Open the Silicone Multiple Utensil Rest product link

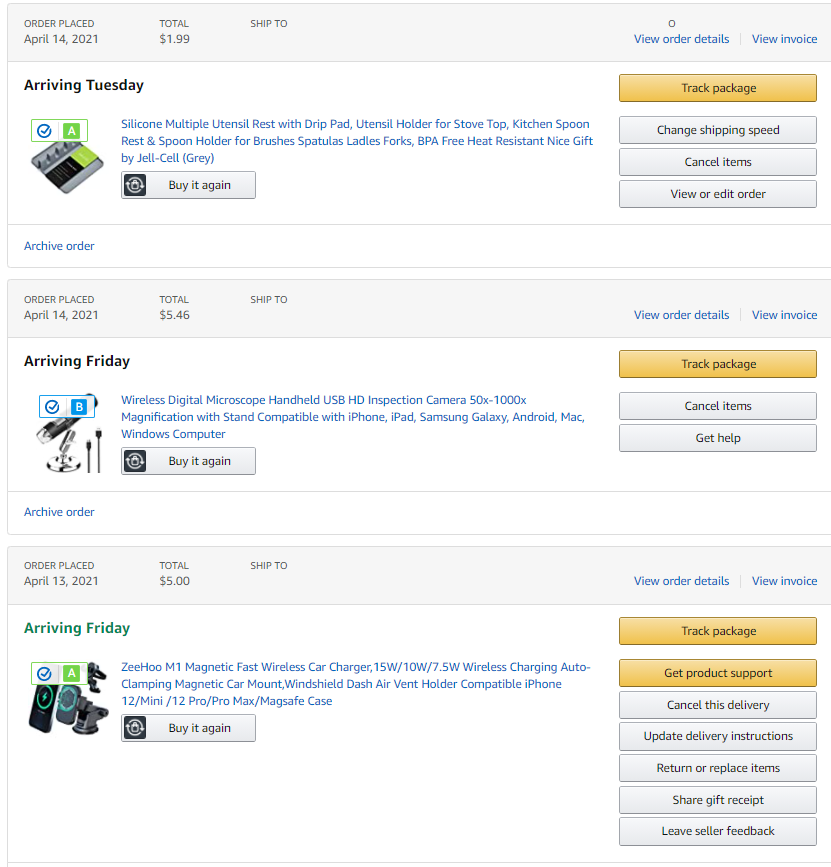[357, 141]
